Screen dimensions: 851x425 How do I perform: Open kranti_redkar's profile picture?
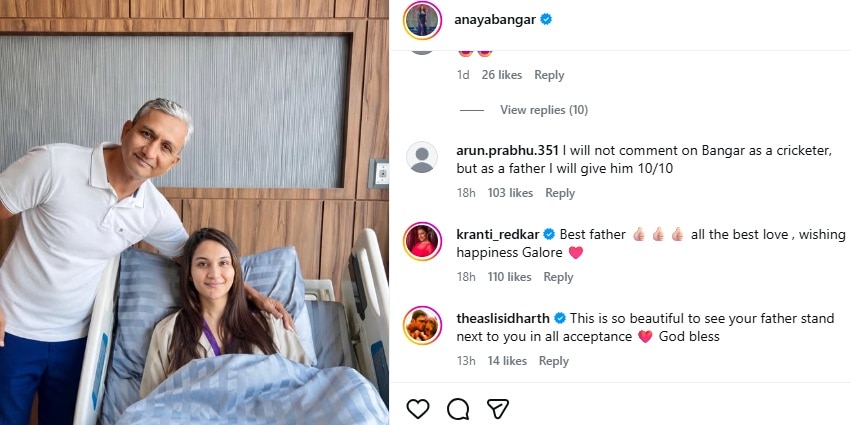tap(422, 241)
